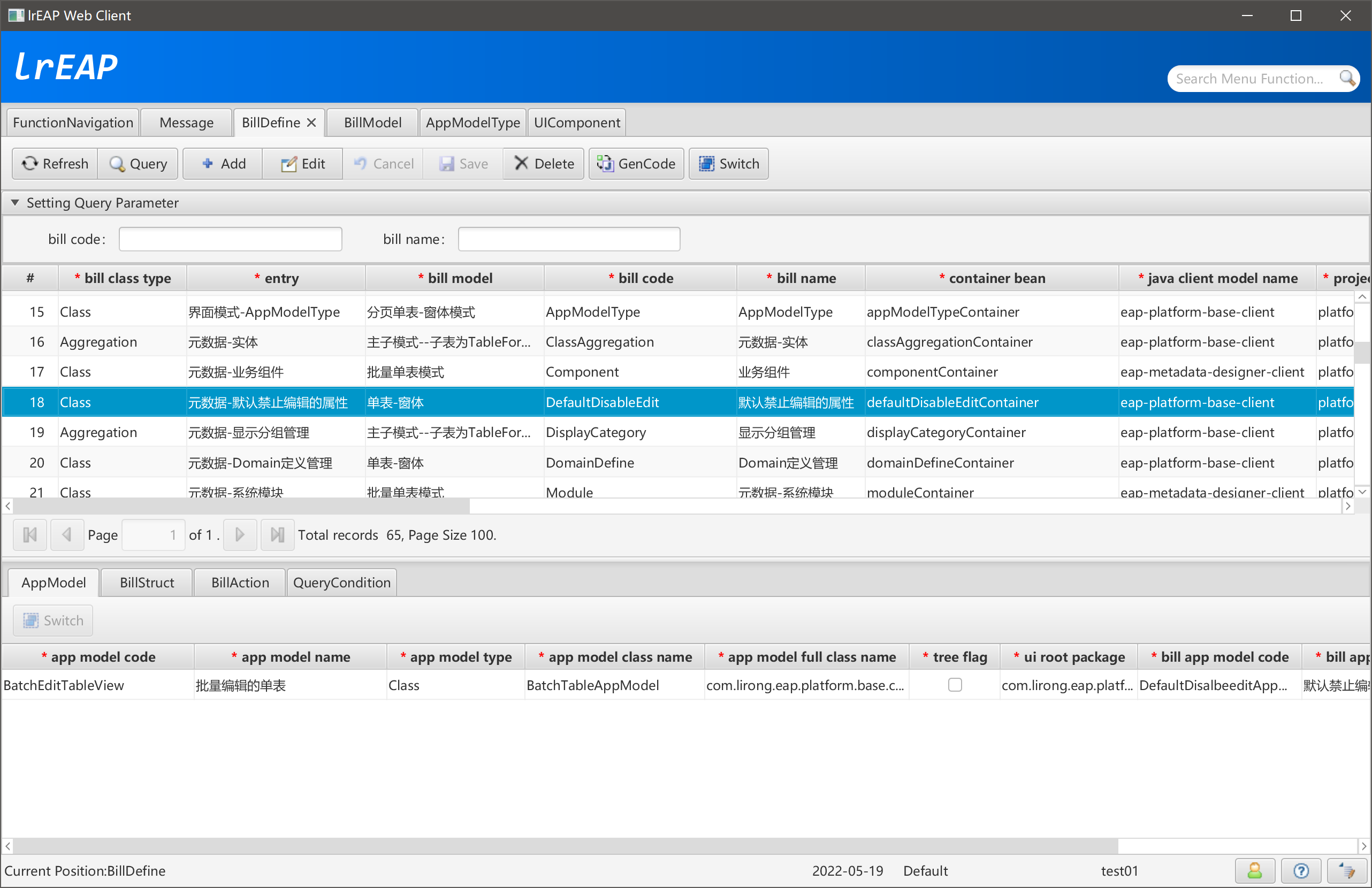Click the Refresh toolbar button

(55, 164)
